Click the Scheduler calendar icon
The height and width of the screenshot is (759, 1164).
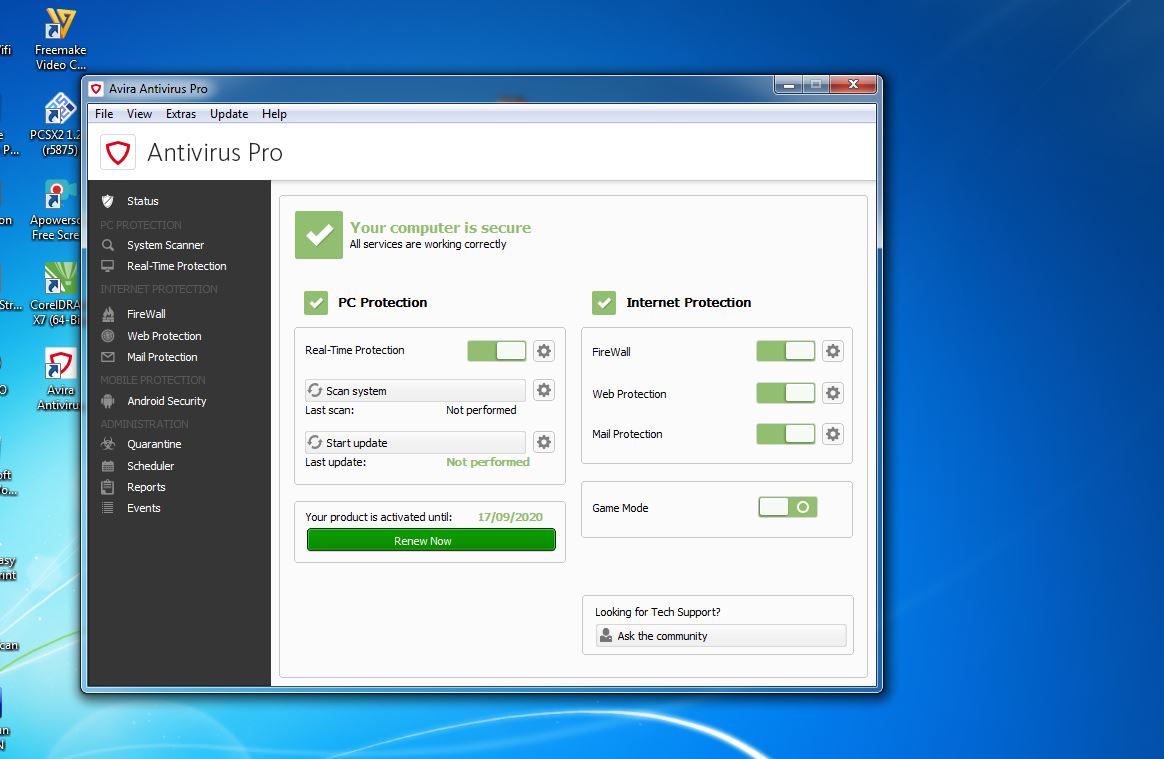(x=108, y=466)
